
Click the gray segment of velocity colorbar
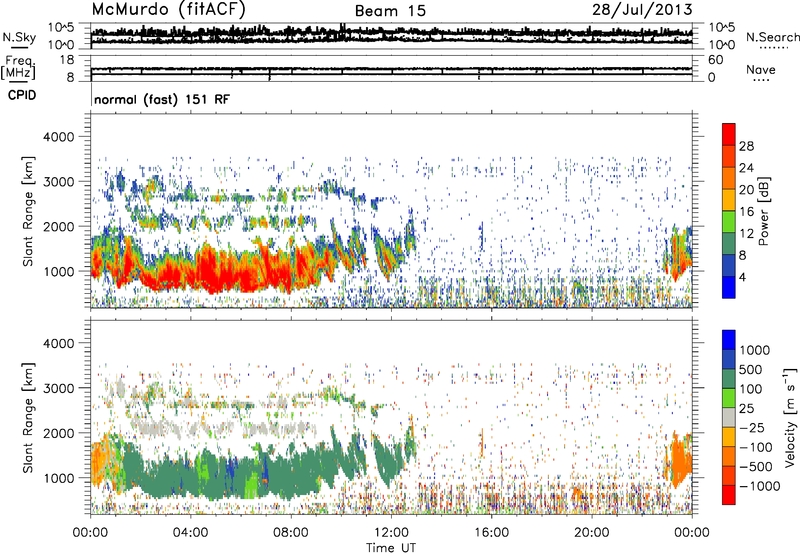pyautogui.click(x=729, y=418)
